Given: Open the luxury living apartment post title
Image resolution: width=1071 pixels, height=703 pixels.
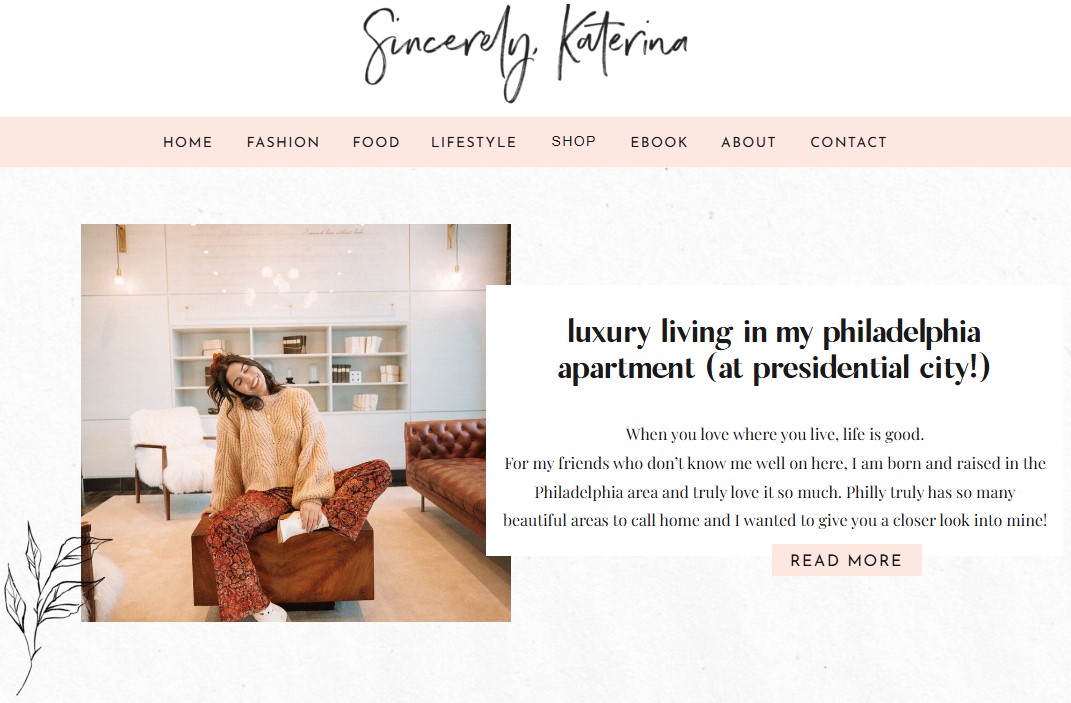Looking at the screenshot, I should click(x=775, y=349).
